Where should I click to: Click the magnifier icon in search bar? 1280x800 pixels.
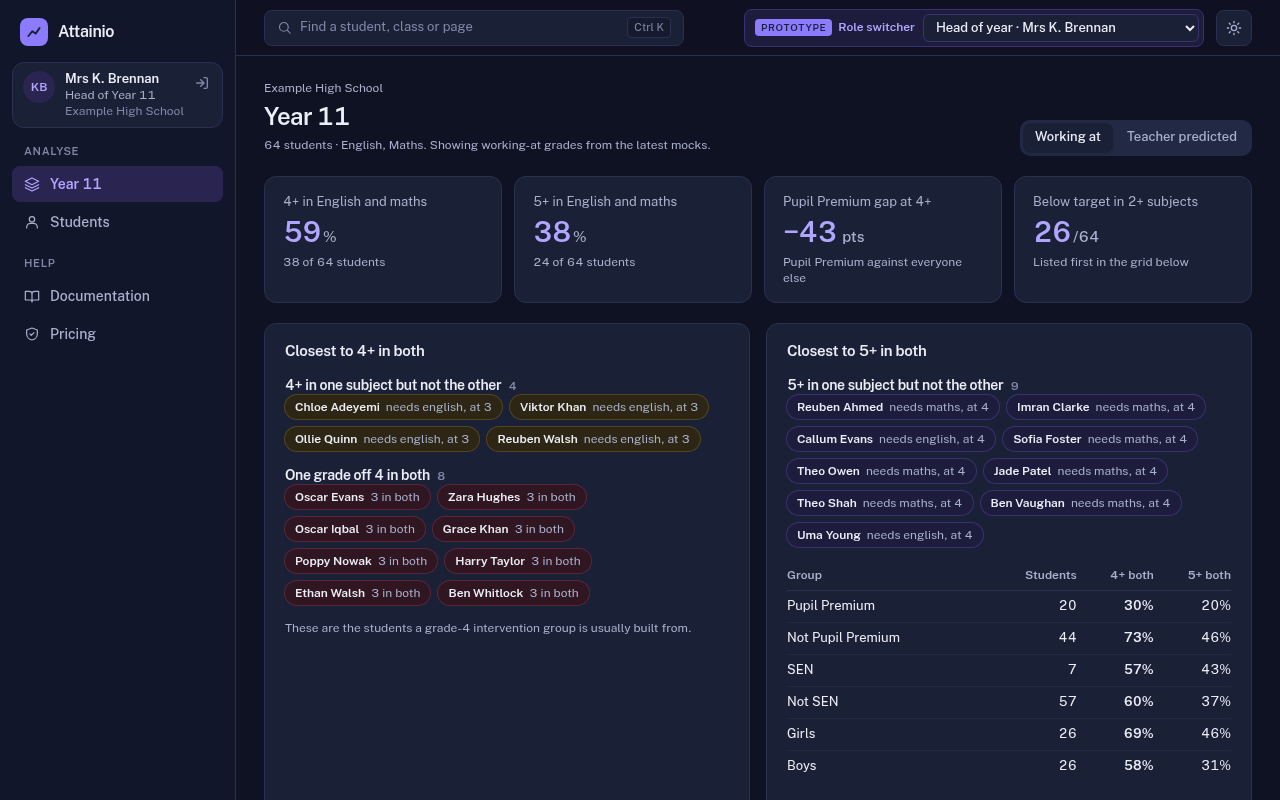(285, 28)
